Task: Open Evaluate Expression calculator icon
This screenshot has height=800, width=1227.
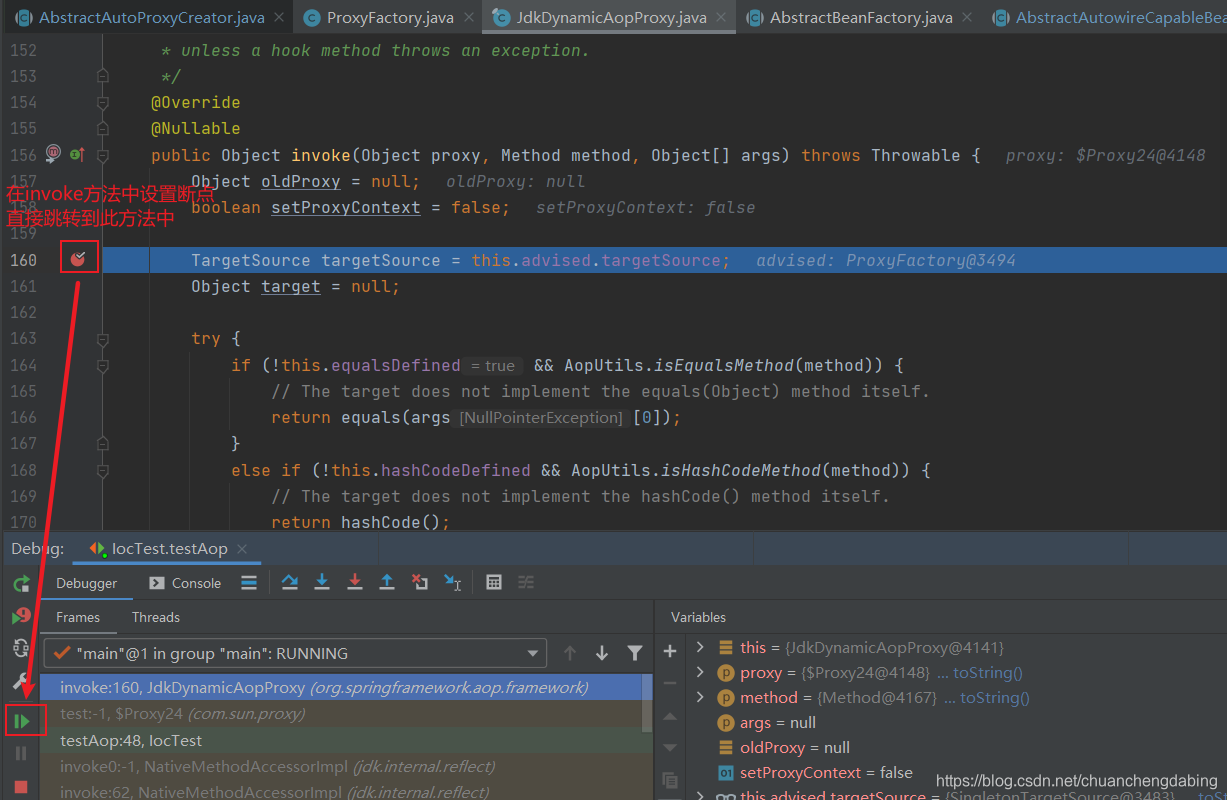Action: tap(493, 582)
